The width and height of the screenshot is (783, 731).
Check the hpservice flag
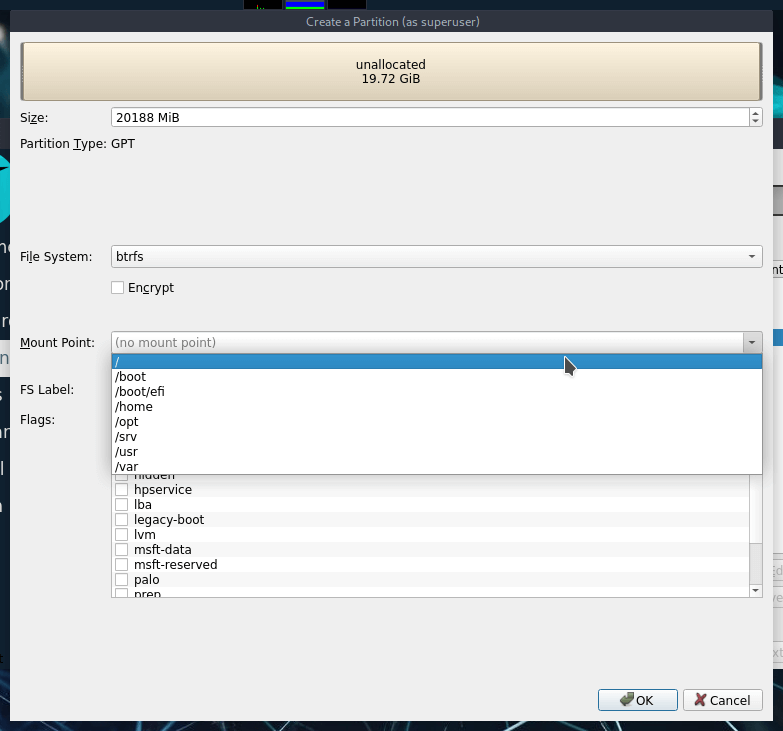(121, 490)
